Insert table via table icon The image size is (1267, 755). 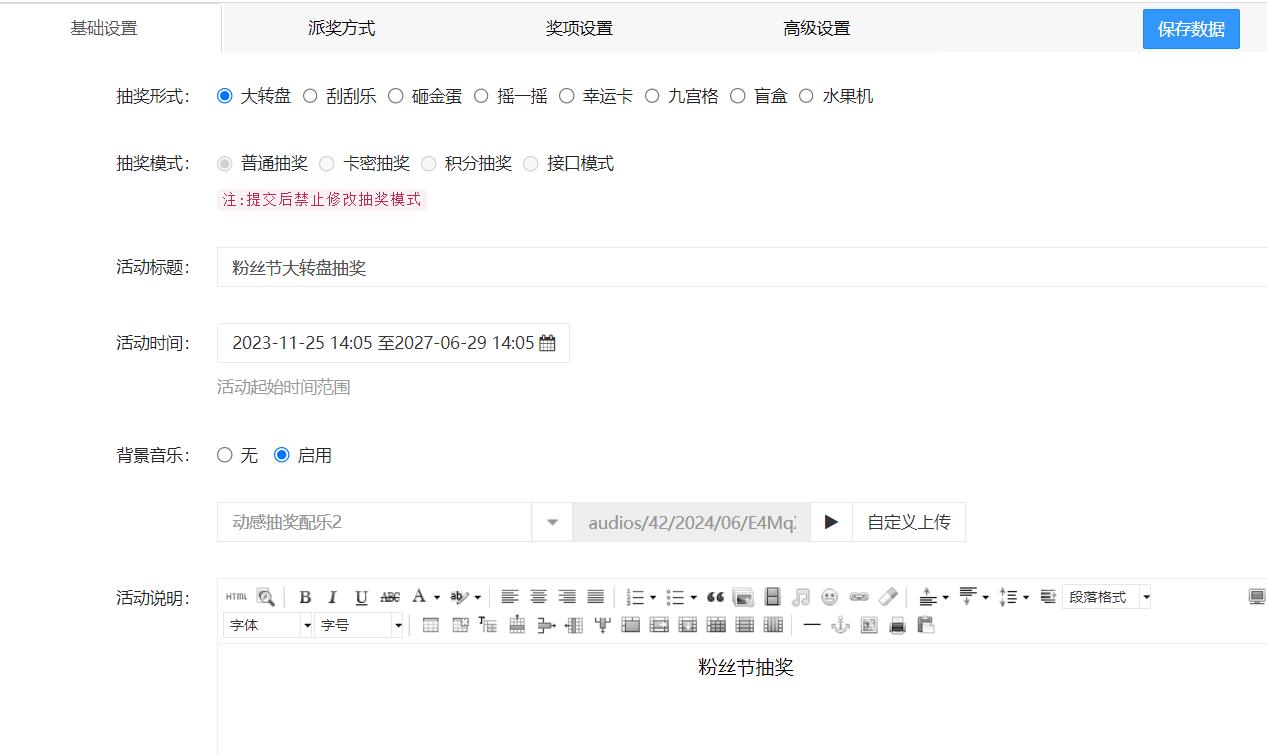(x=431, y=625)
